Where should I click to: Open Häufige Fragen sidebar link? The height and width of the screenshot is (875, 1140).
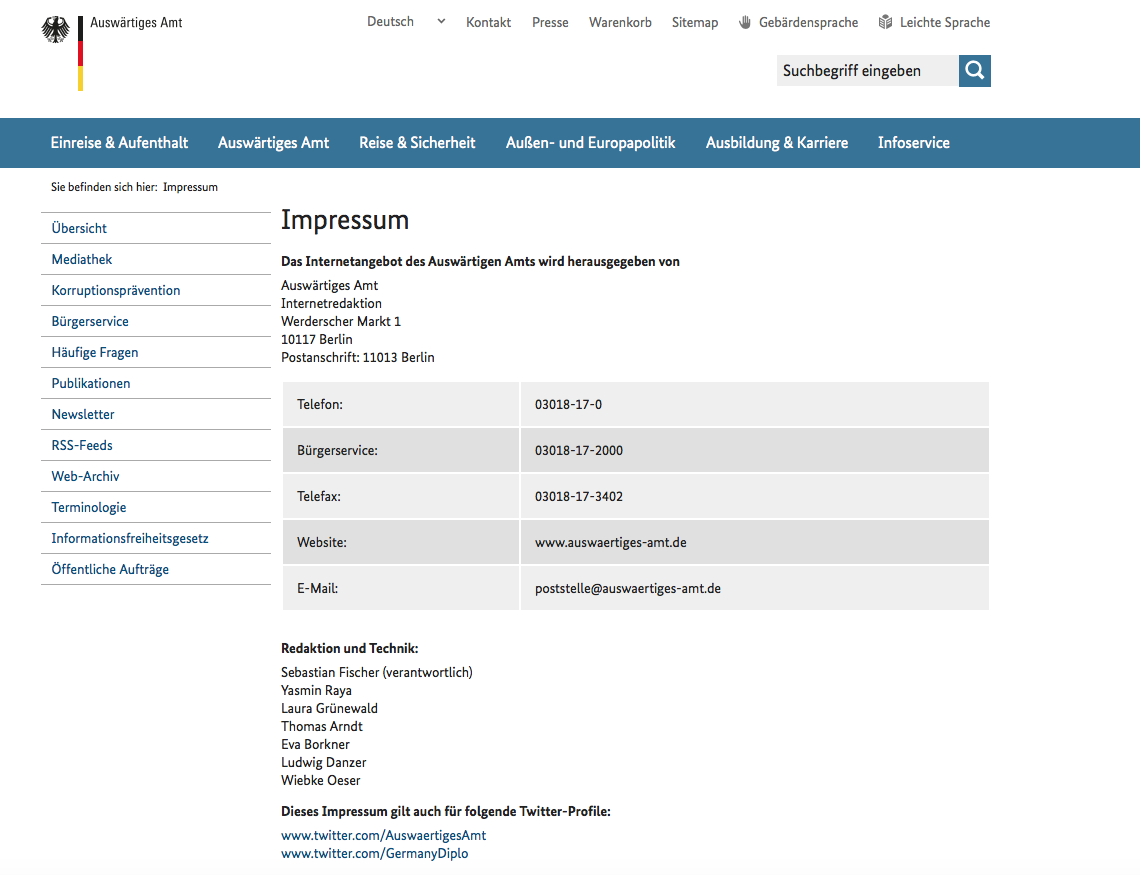156,352
